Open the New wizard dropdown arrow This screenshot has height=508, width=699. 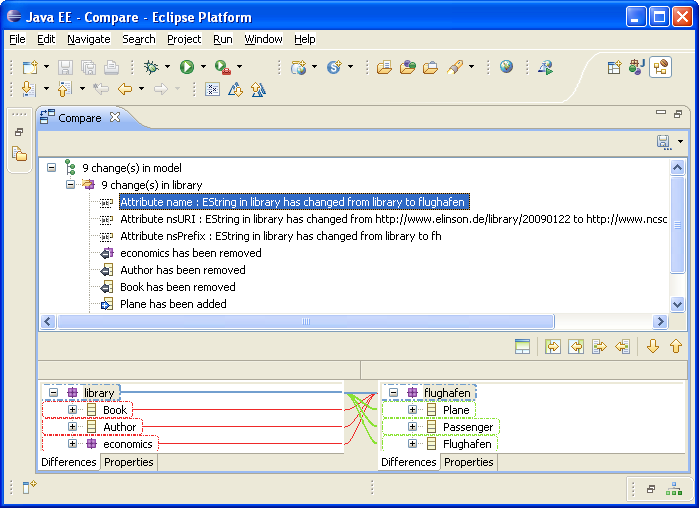point(46,67)
